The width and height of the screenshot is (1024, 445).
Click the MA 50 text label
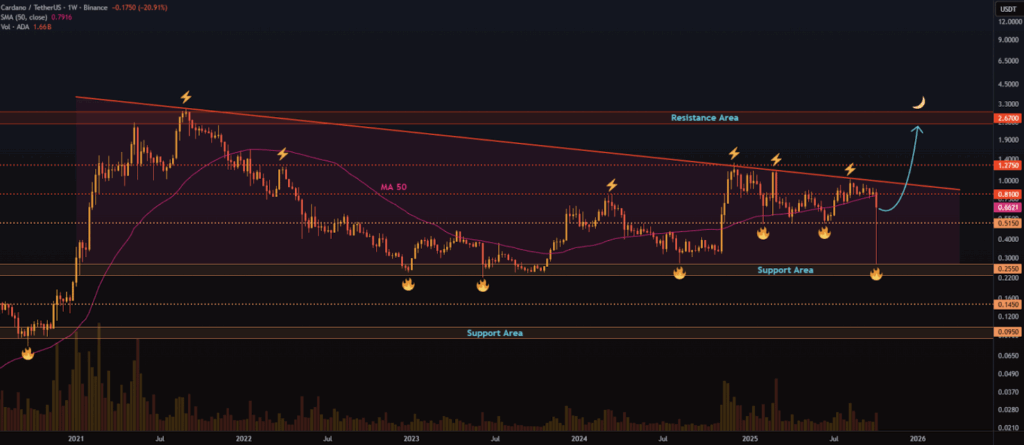[395, 187]
